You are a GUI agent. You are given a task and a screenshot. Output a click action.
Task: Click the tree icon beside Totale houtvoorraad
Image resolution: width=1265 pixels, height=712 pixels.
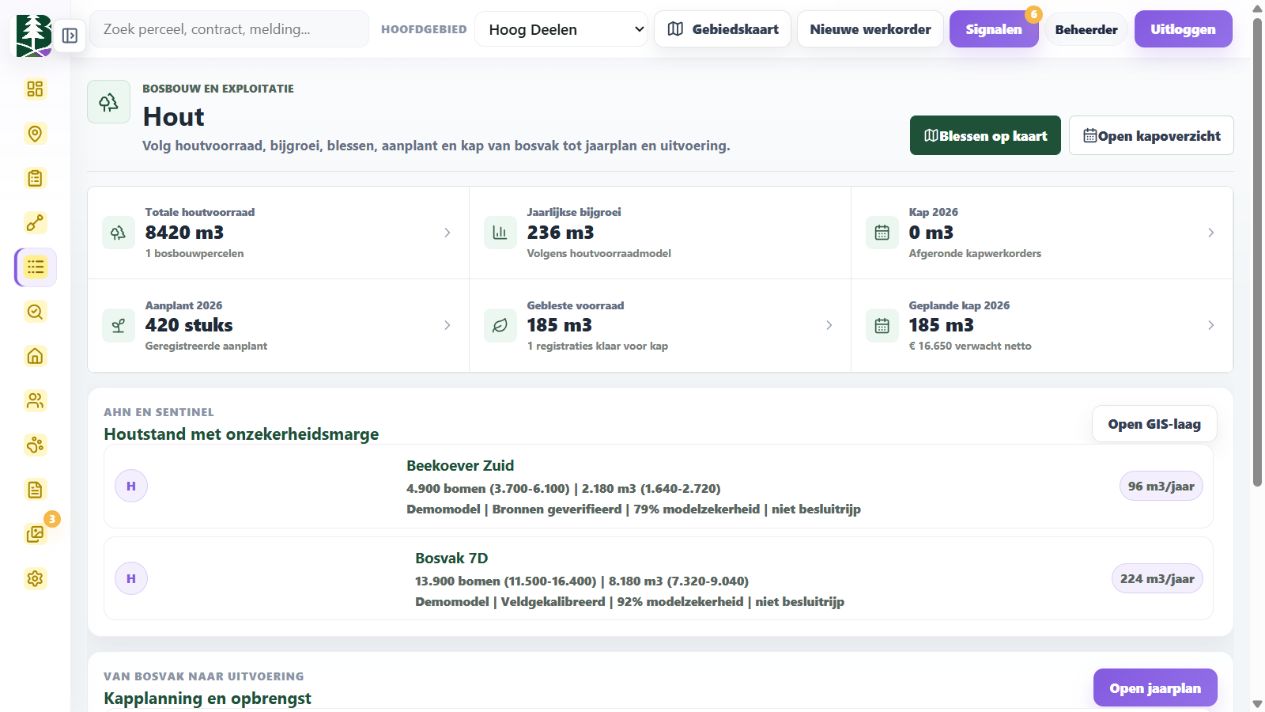pos(118,233)
